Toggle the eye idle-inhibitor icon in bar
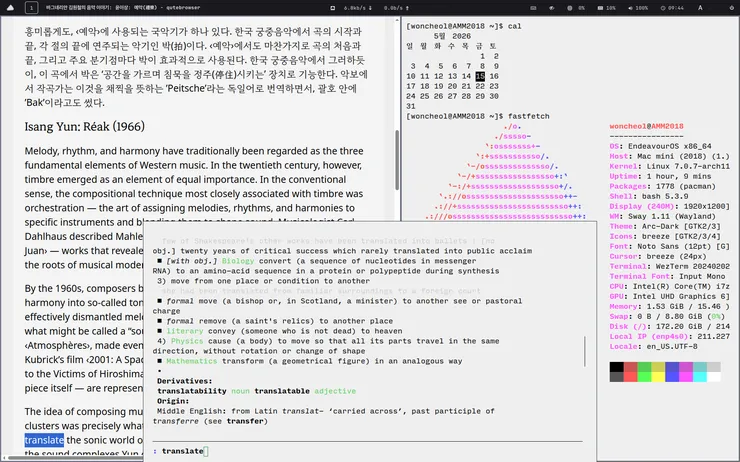 [x=552, y=8]
